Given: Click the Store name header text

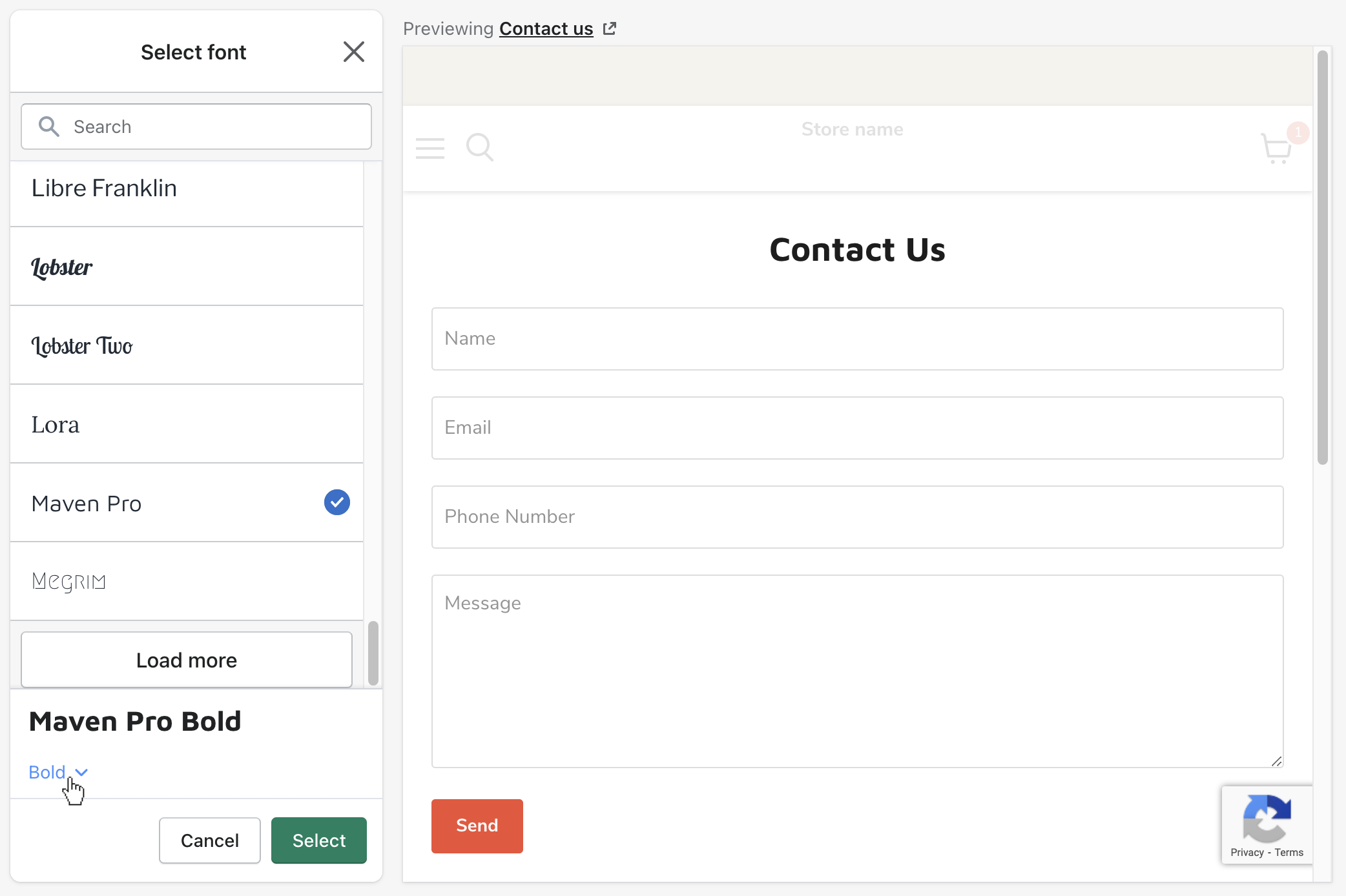Looking at the screenshot, I should tap(853, 129).
